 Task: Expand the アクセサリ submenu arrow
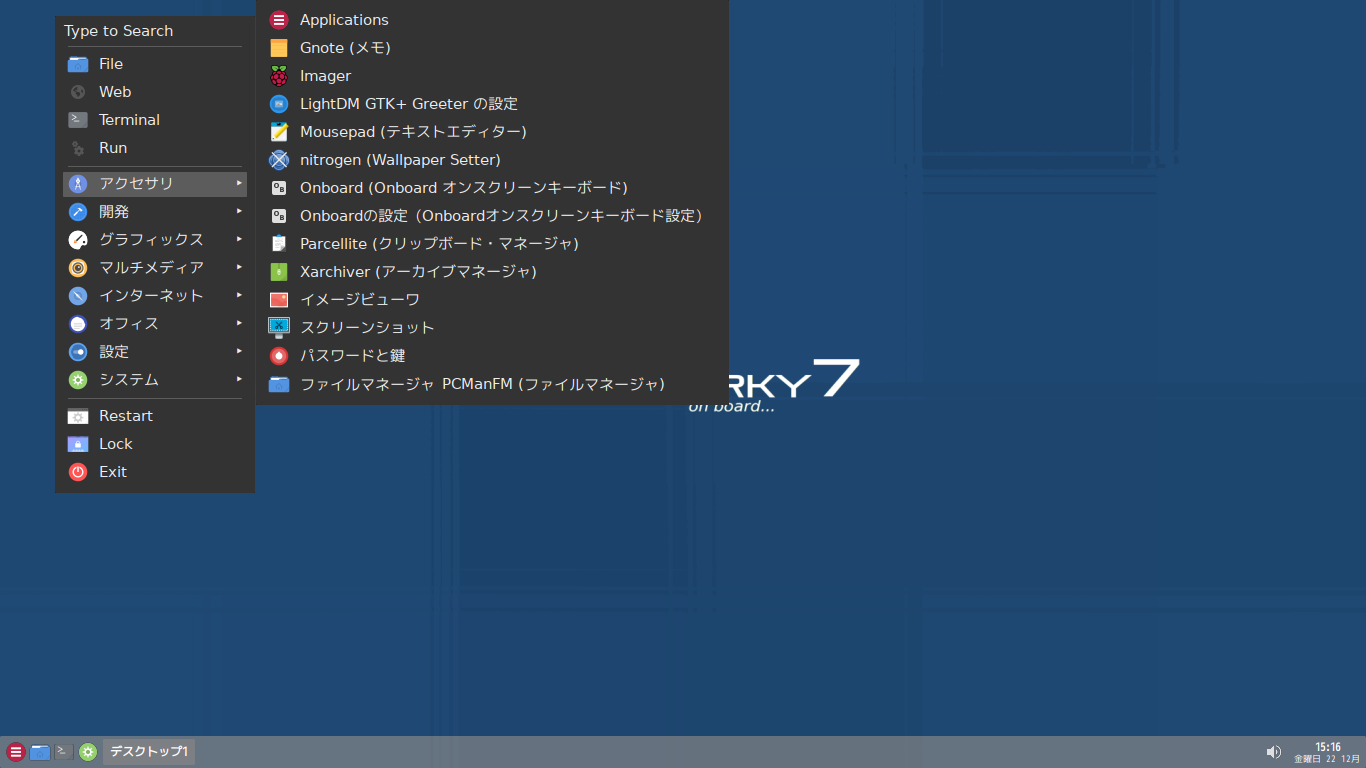click(x=239, y=183)
